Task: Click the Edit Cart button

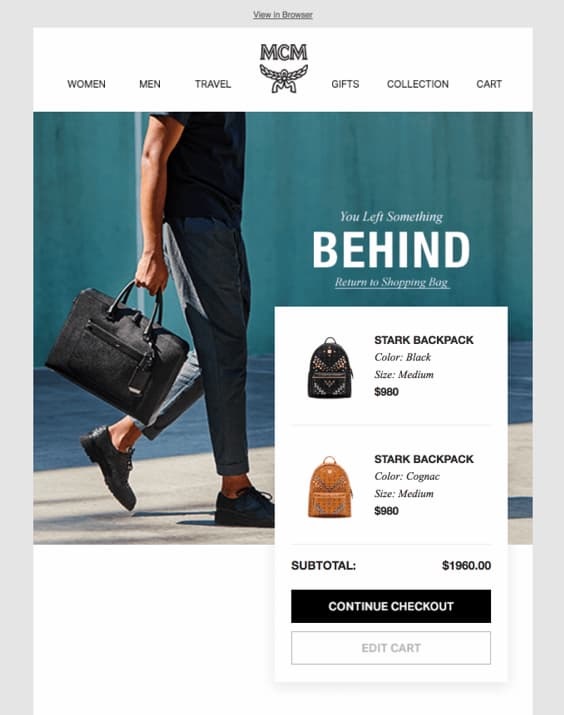Action: coord(391,648)
